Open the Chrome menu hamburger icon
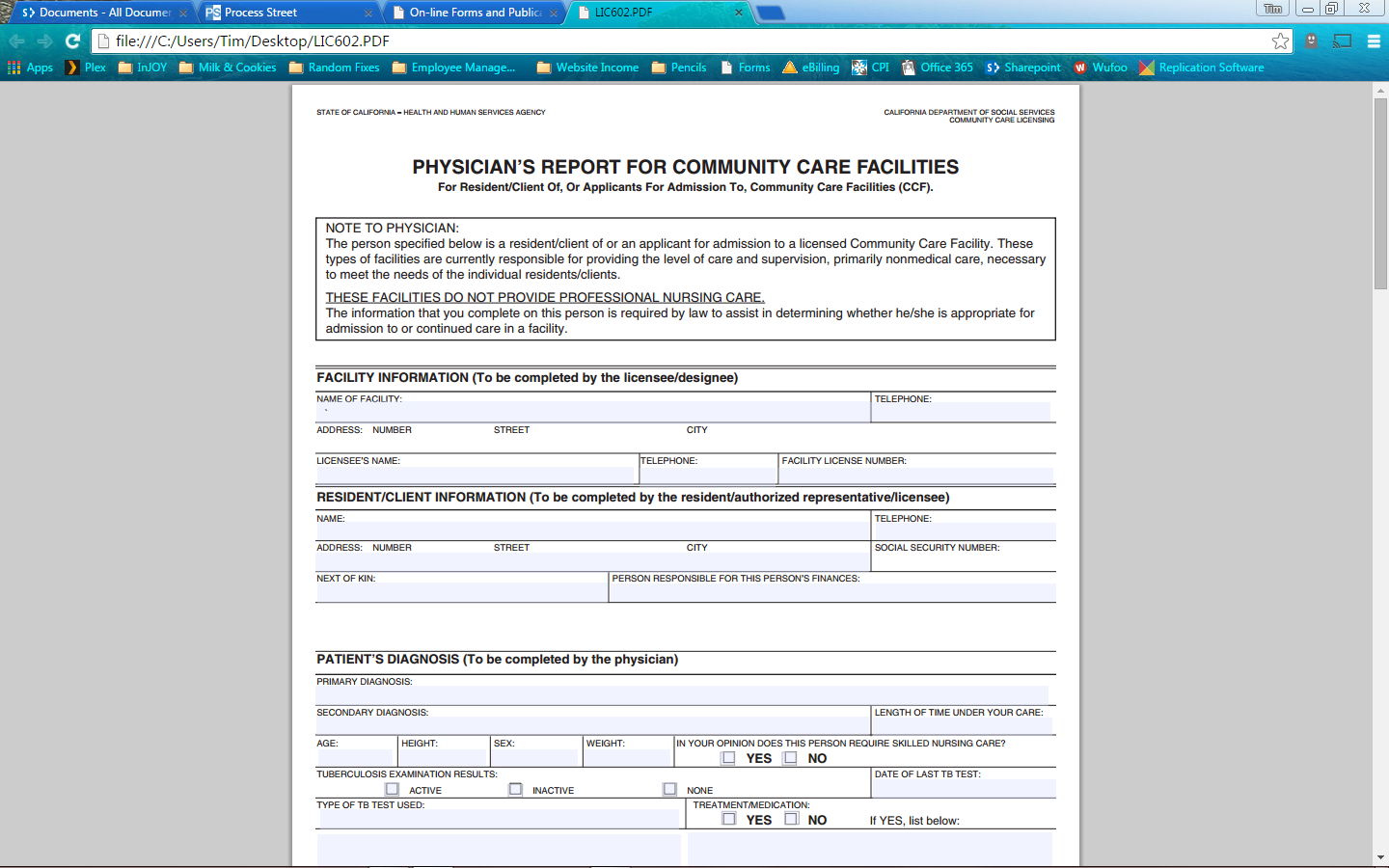Viewport: 1389px width, 868px height. click(1374, 41)
